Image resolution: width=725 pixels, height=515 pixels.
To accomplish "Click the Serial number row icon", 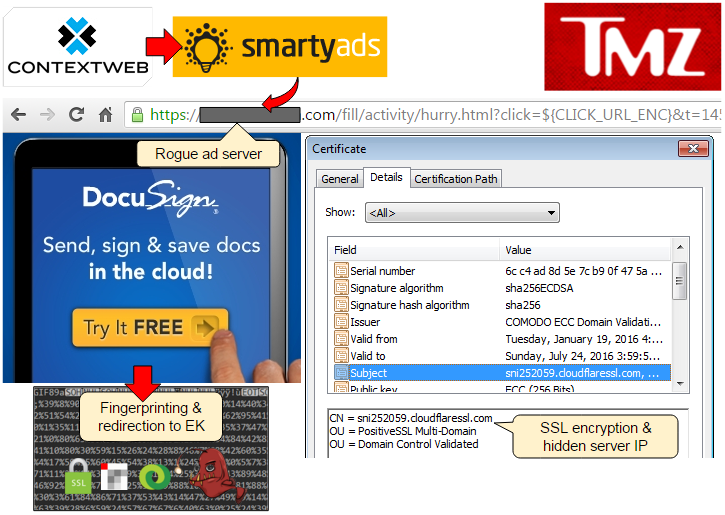I will click(341, 270).
